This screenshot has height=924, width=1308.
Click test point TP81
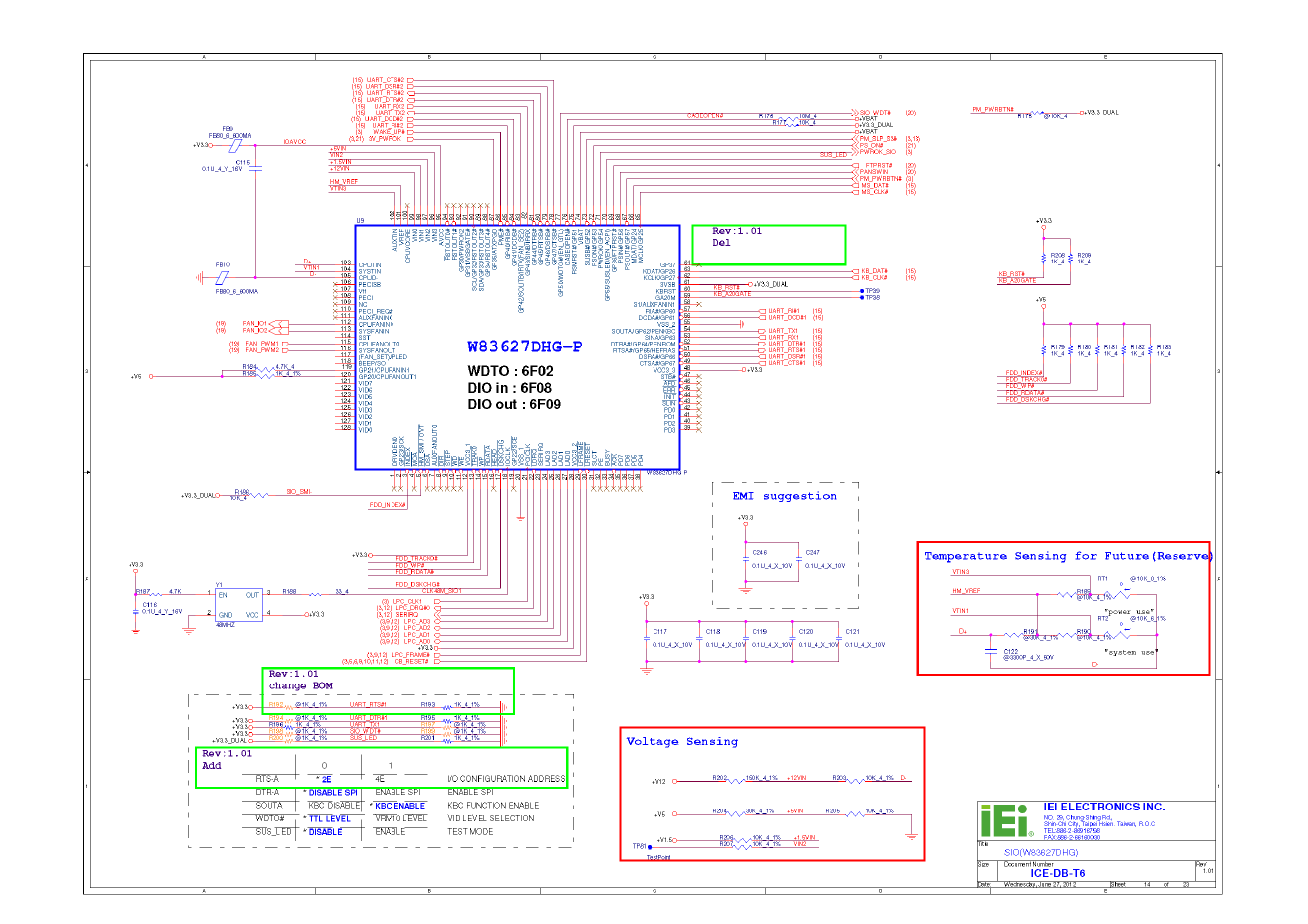pyautogui.click(x=639, y=846)
